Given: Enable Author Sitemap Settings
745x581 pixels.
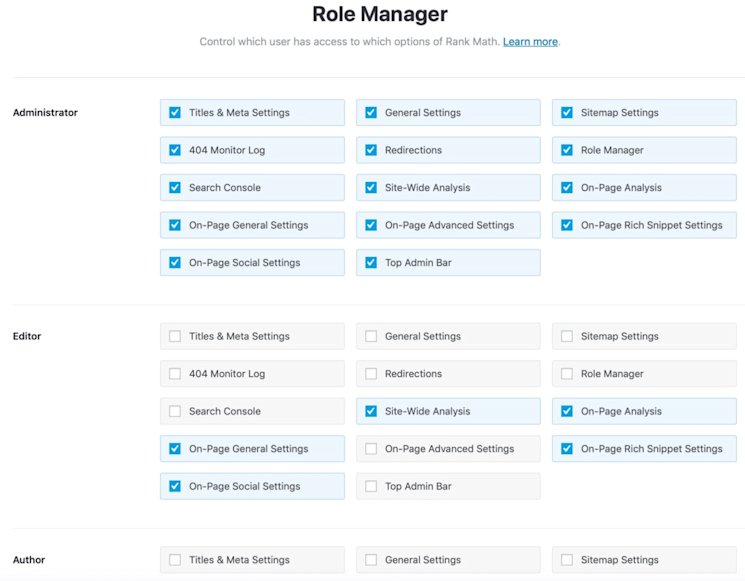Looking at the screenshot, I should 567,560.
